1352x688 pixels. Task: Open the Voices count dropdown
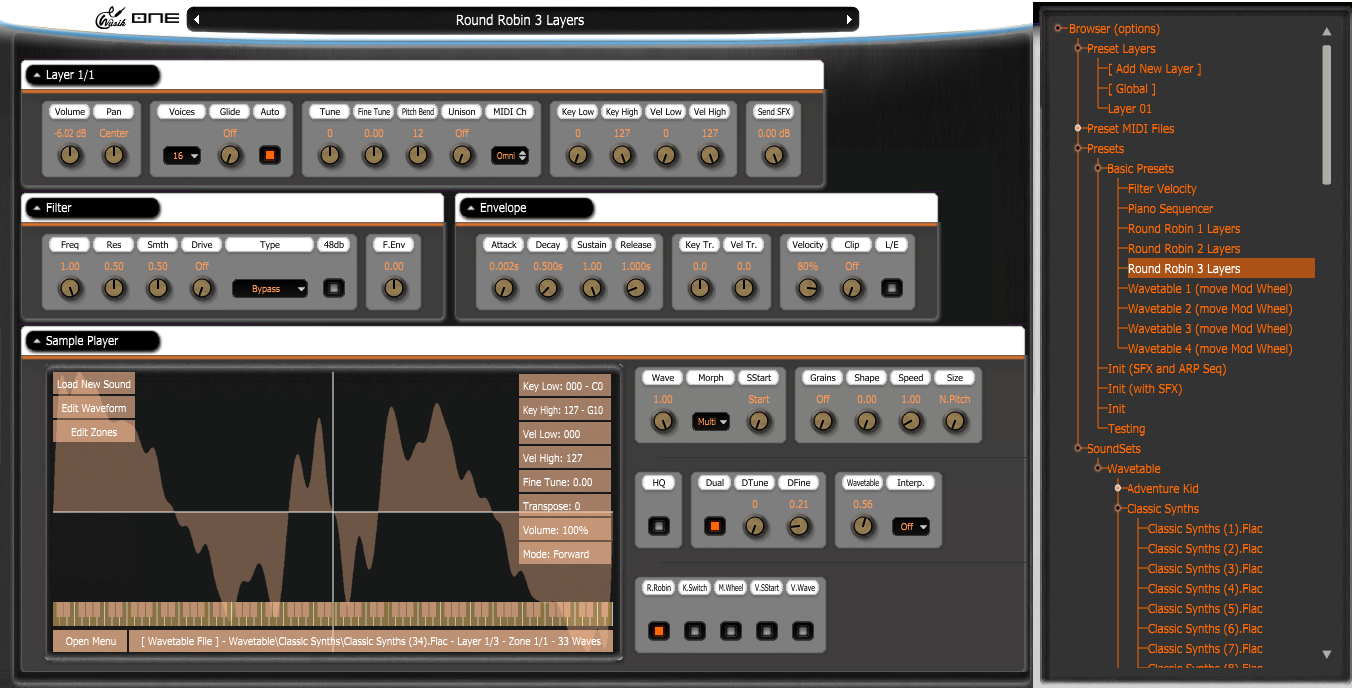click(x=181, y=156)
